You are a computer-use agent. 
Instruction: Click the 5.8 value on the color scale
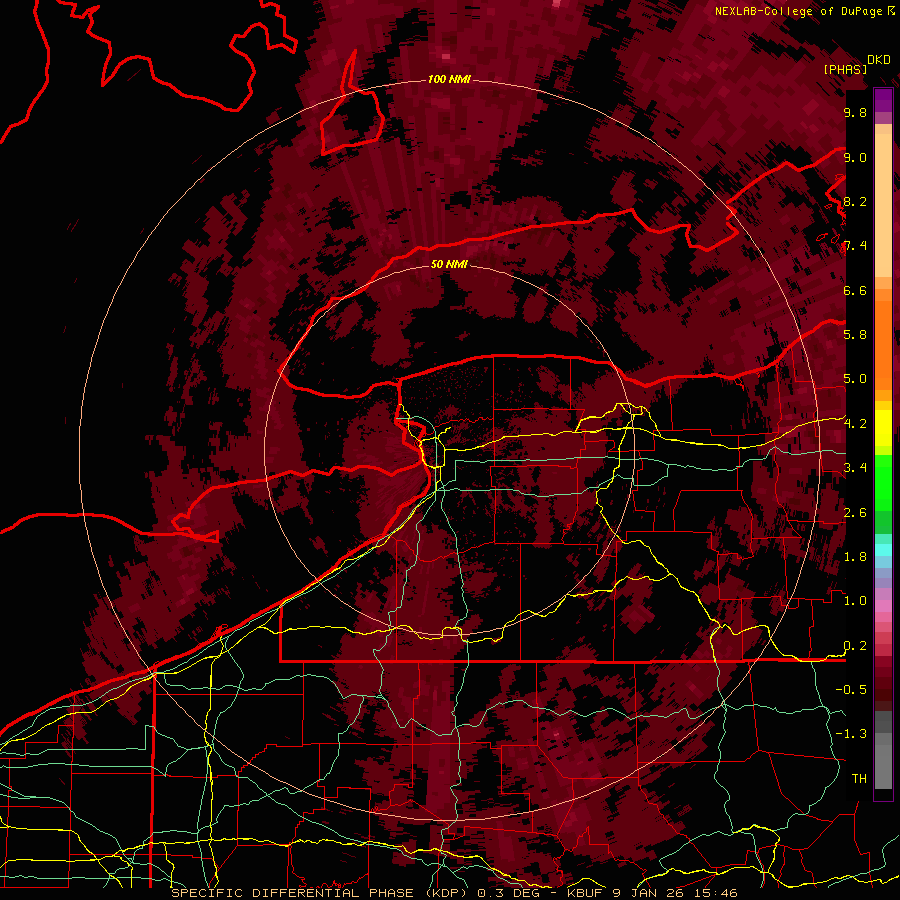coord(855,335)
